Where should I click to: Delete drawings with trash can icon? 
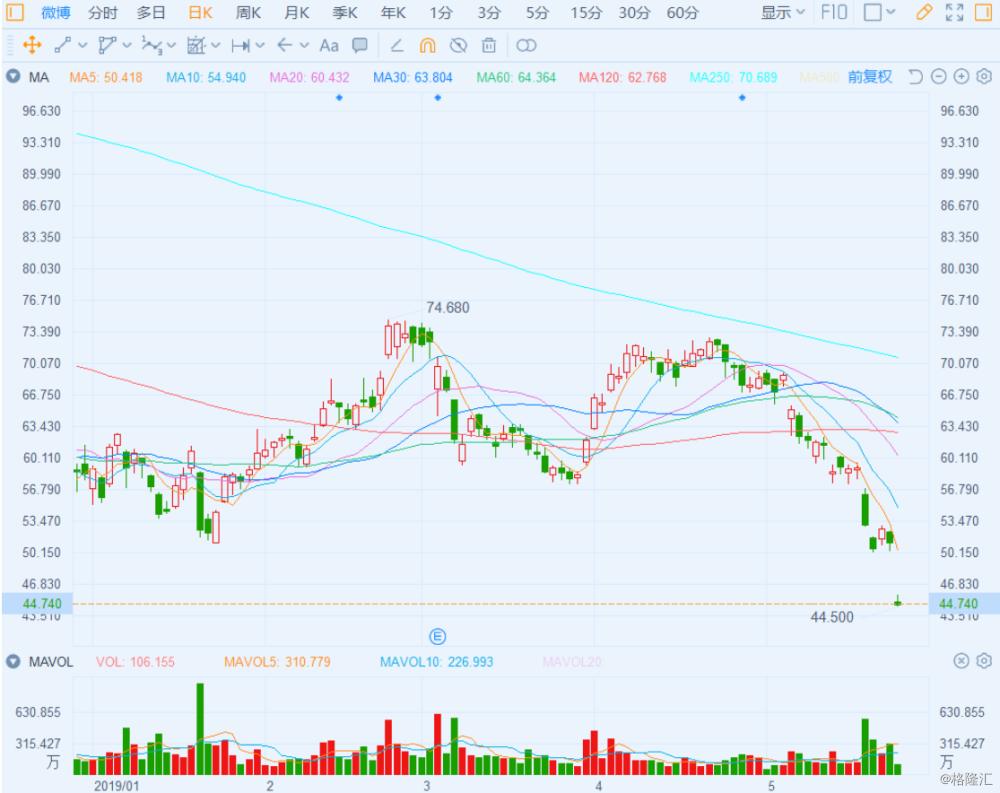pos(489,45)
